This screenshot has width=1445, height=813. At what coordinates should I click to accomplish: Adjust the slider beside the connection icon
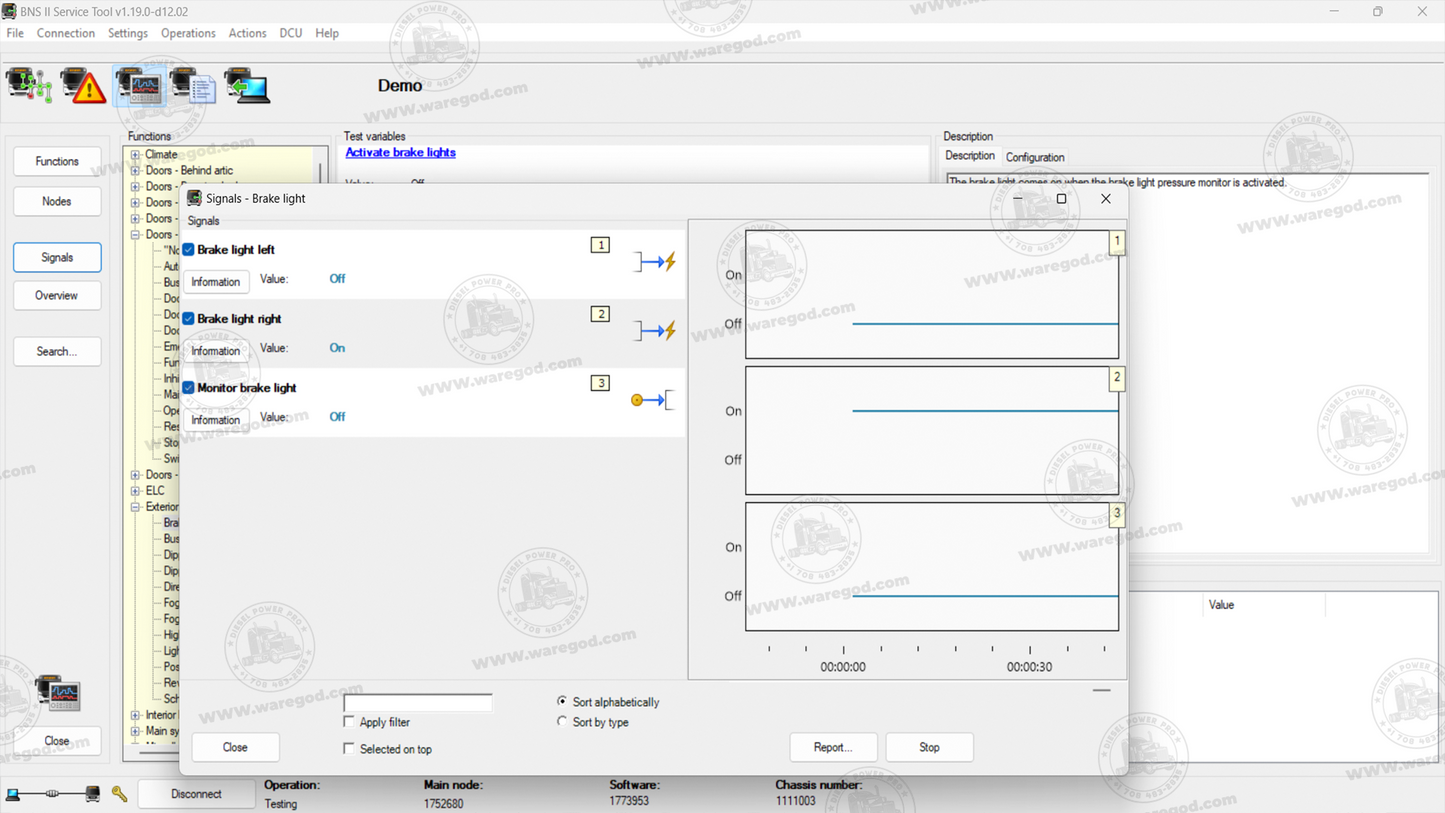[x=50, y=793]
